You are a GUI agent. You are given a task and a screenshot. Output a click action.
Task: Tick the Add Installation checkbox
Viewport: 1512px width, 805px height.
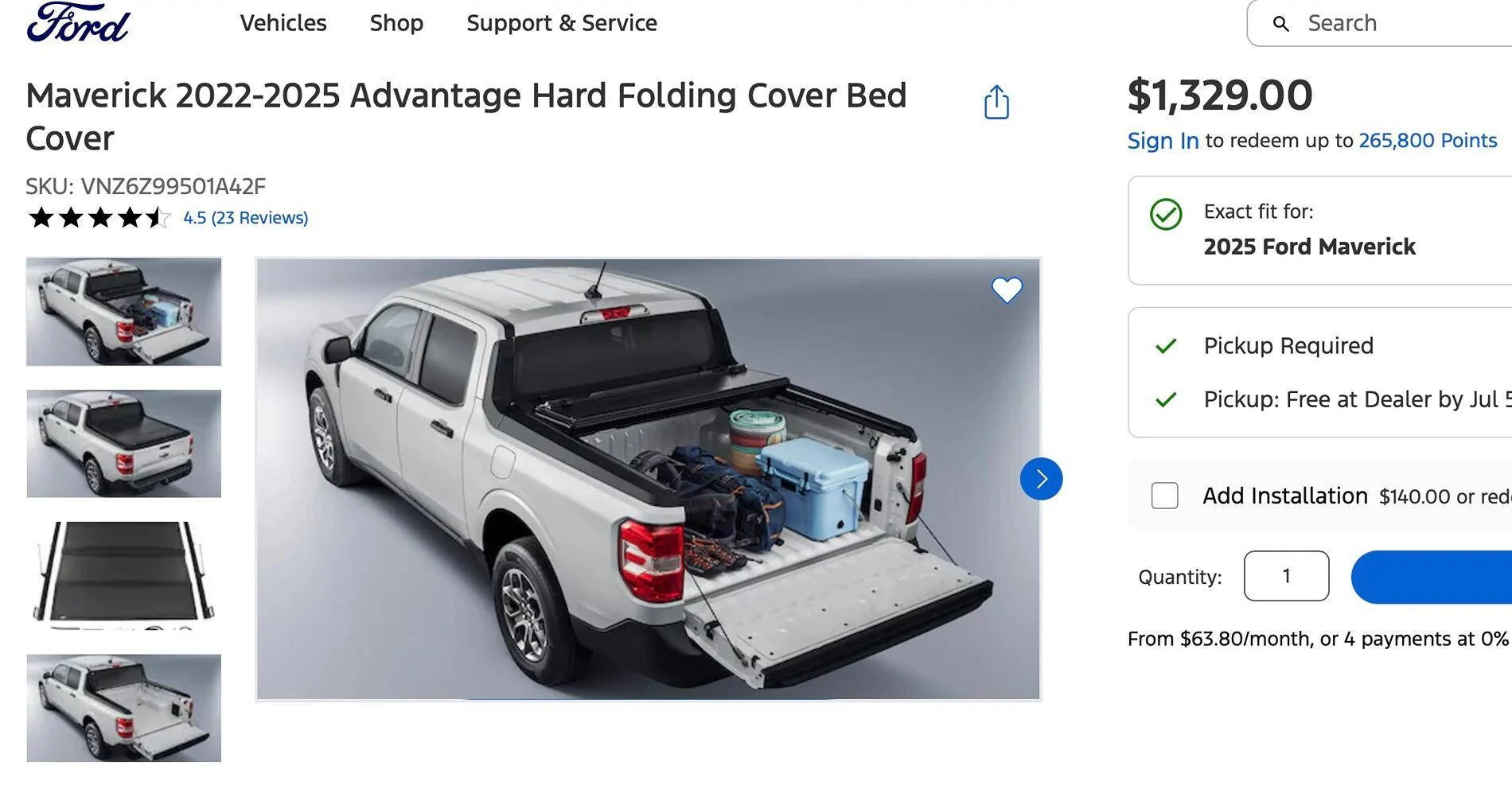pyautogui.click(x=1164, y=496)
